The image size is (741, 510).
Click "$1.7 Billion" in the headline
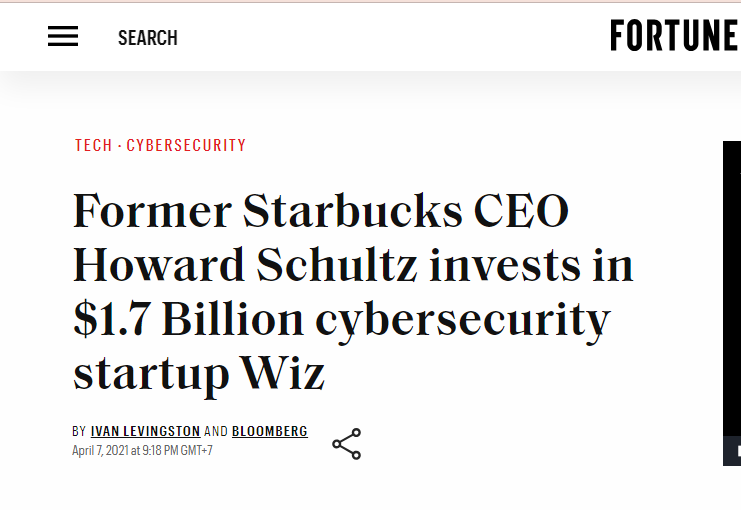189,320
